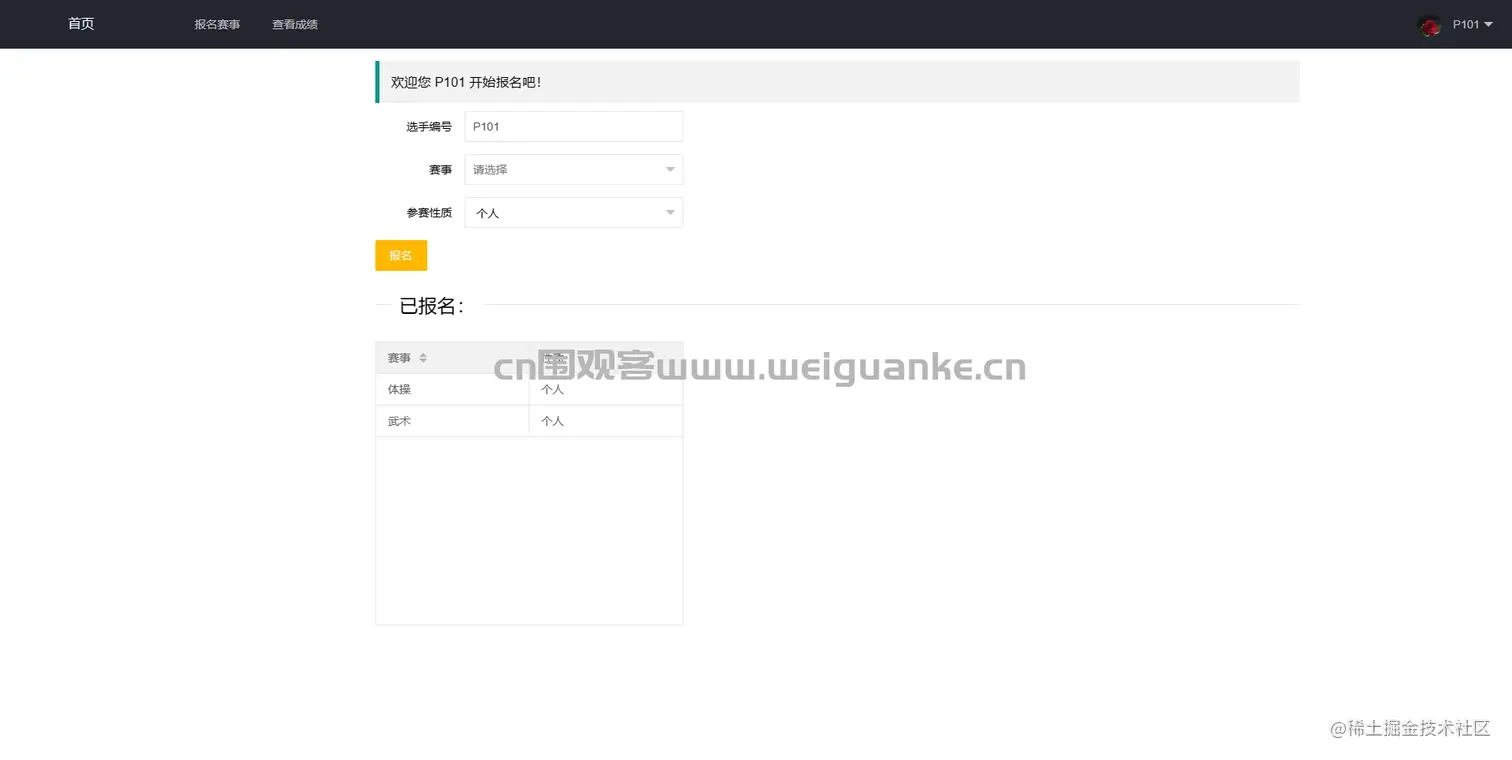
Task: Click the 欢迎您 P101 welcome banner text
Action: click(x=466, y=82)
